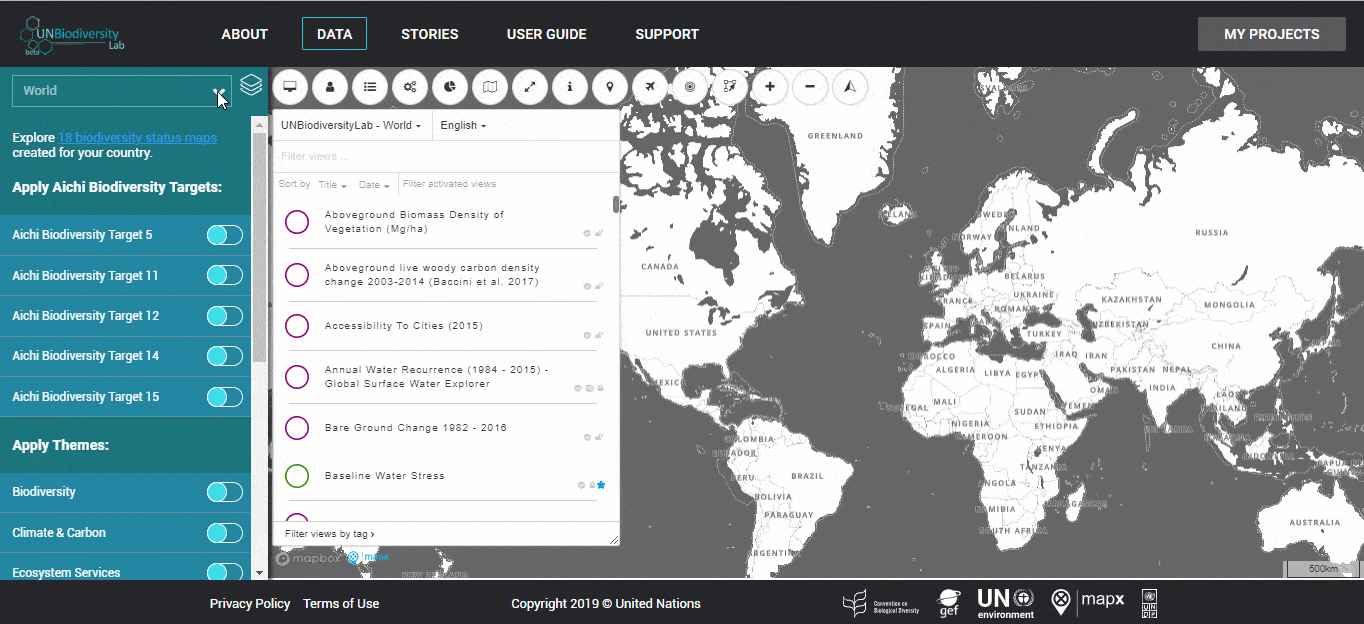
Task: Click the stacked layers icon beside World
Action: 251,85
